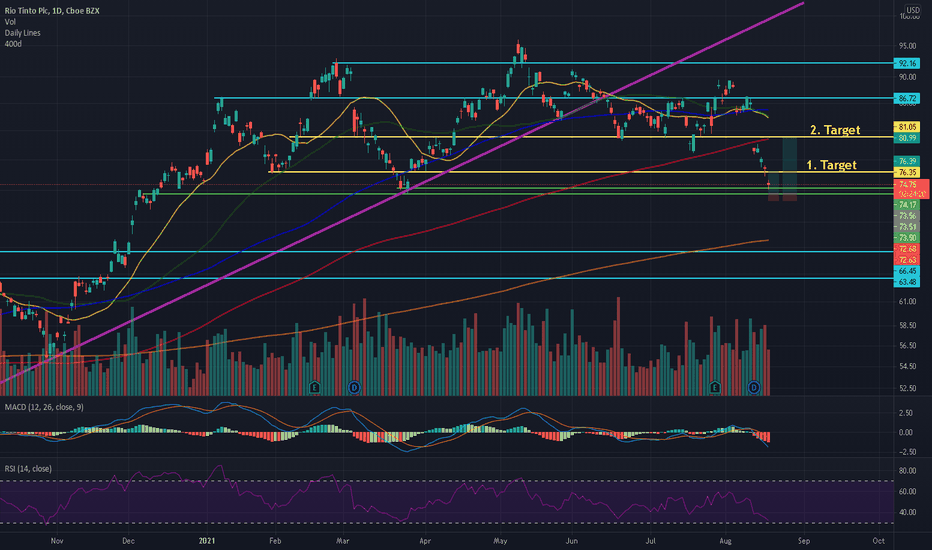This screenshot has height=550, width=932.
Task: Select the Daily Lines indicator legend
Action: click(23, 33)
